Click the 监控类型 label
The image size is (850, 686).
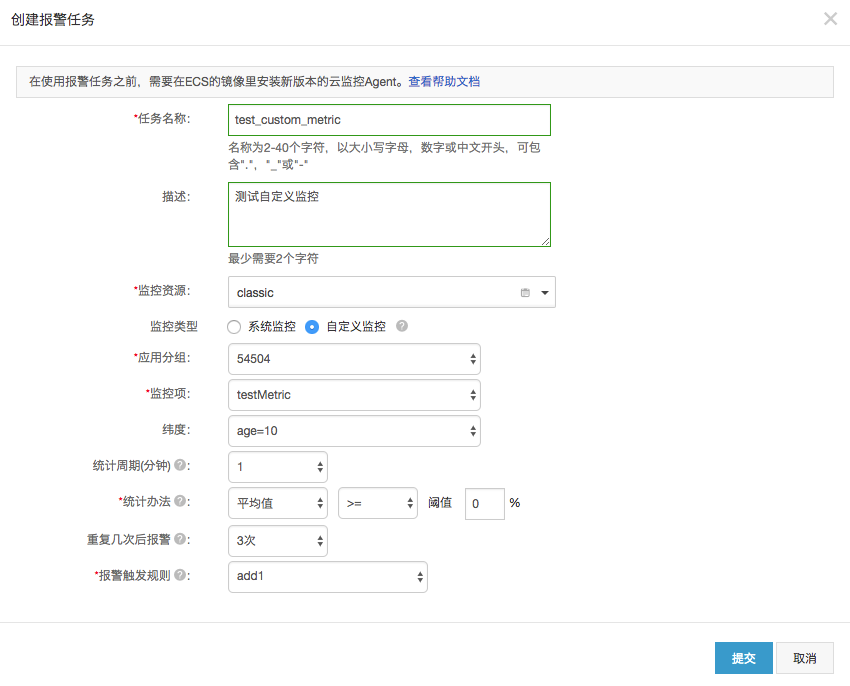[174, 326]
